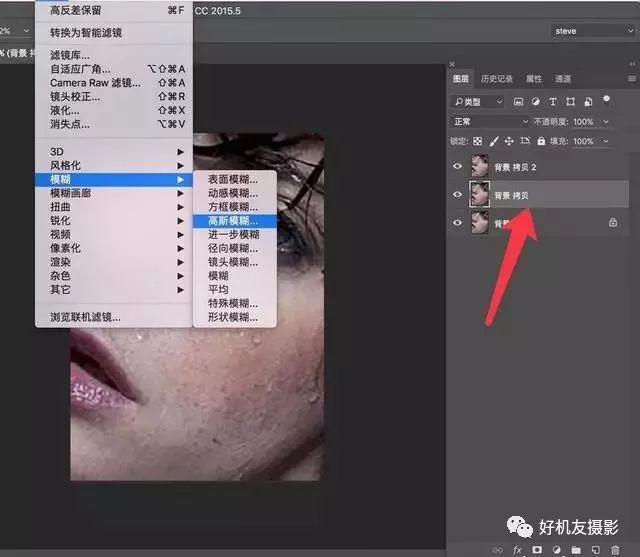Image resolution: width=640 pixels, height=557 pixels.
Task: Collapse the panel with double-arrow icon
Action: (x=632, y=64)
